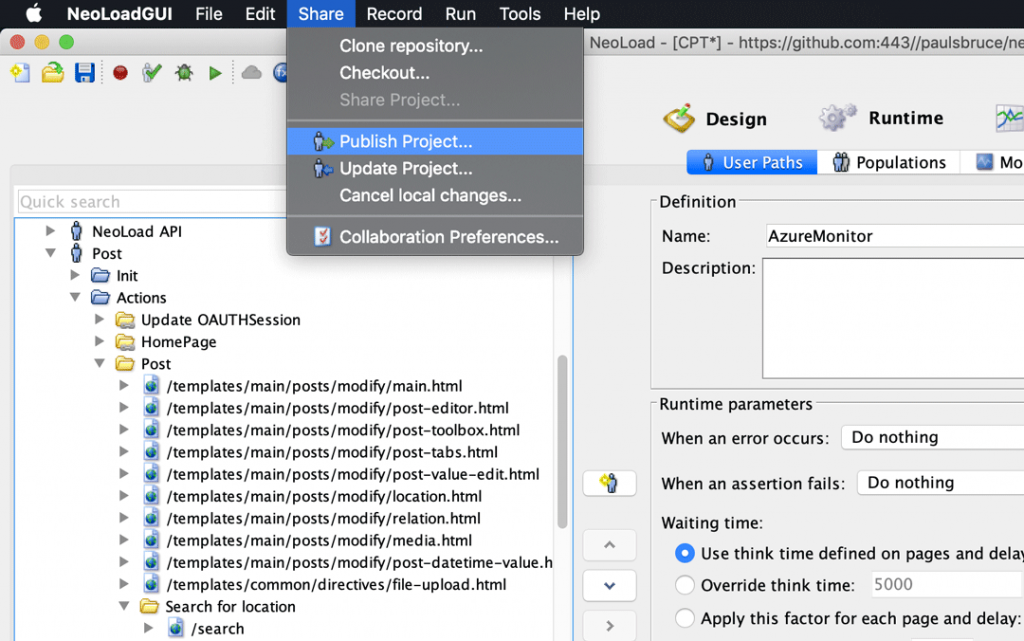The image size is (1024, 641).
Task: Expand the Init folder
Action: point(74,275)
